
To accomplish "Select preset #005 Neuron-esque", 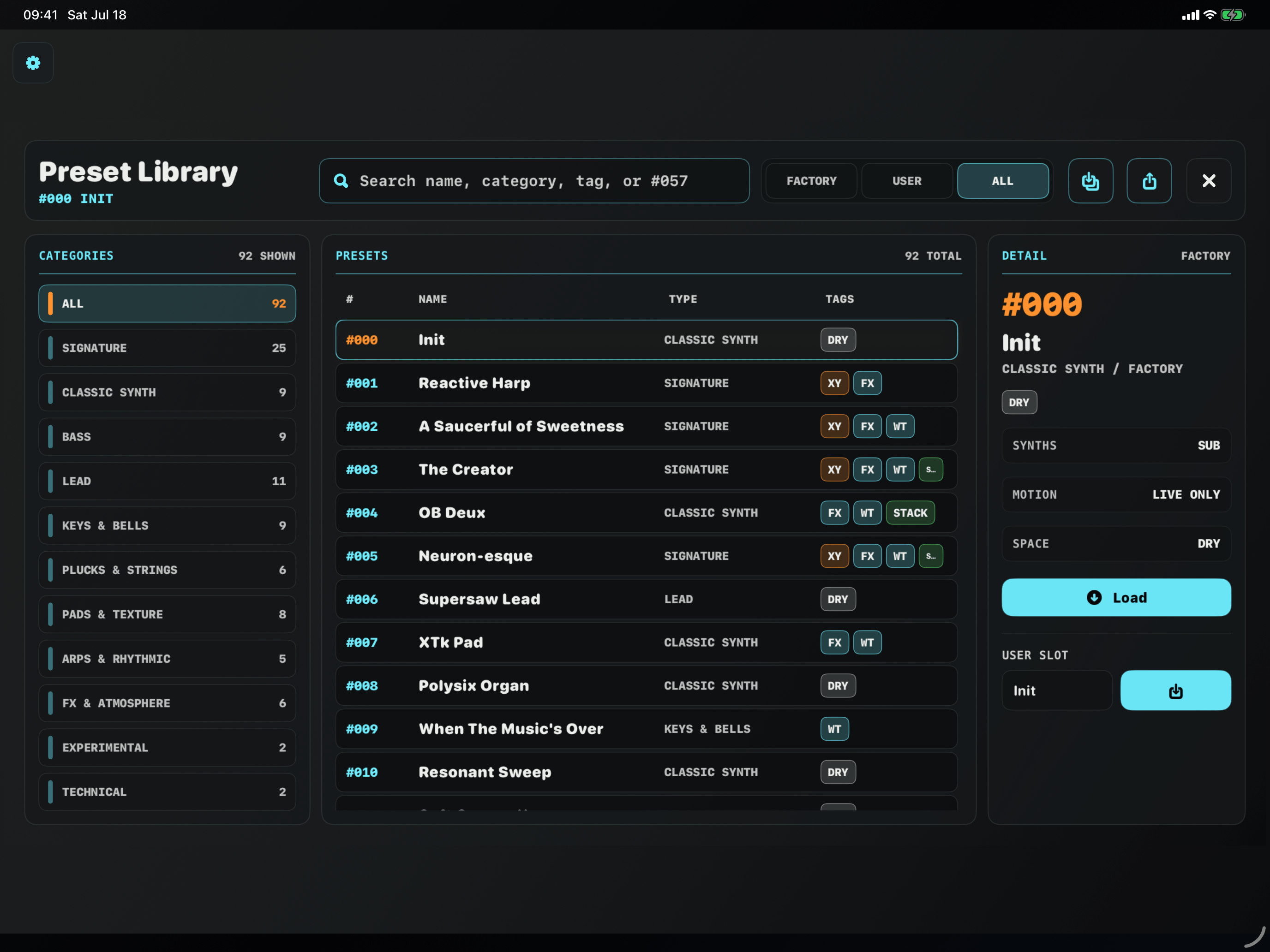I will 647,556.
